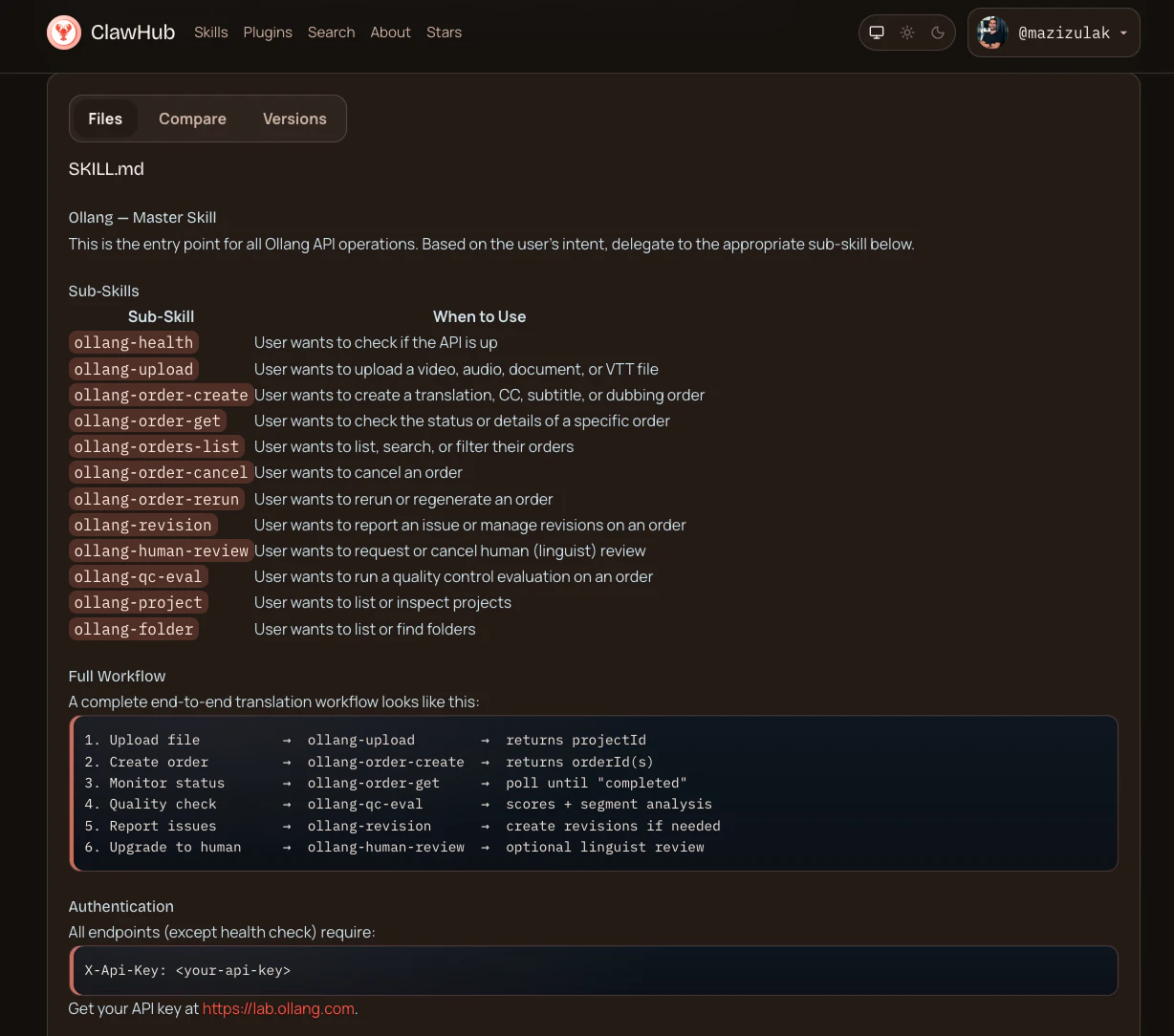
Task: Click the X-Api-Key code block line
Action: click(187, 970)
